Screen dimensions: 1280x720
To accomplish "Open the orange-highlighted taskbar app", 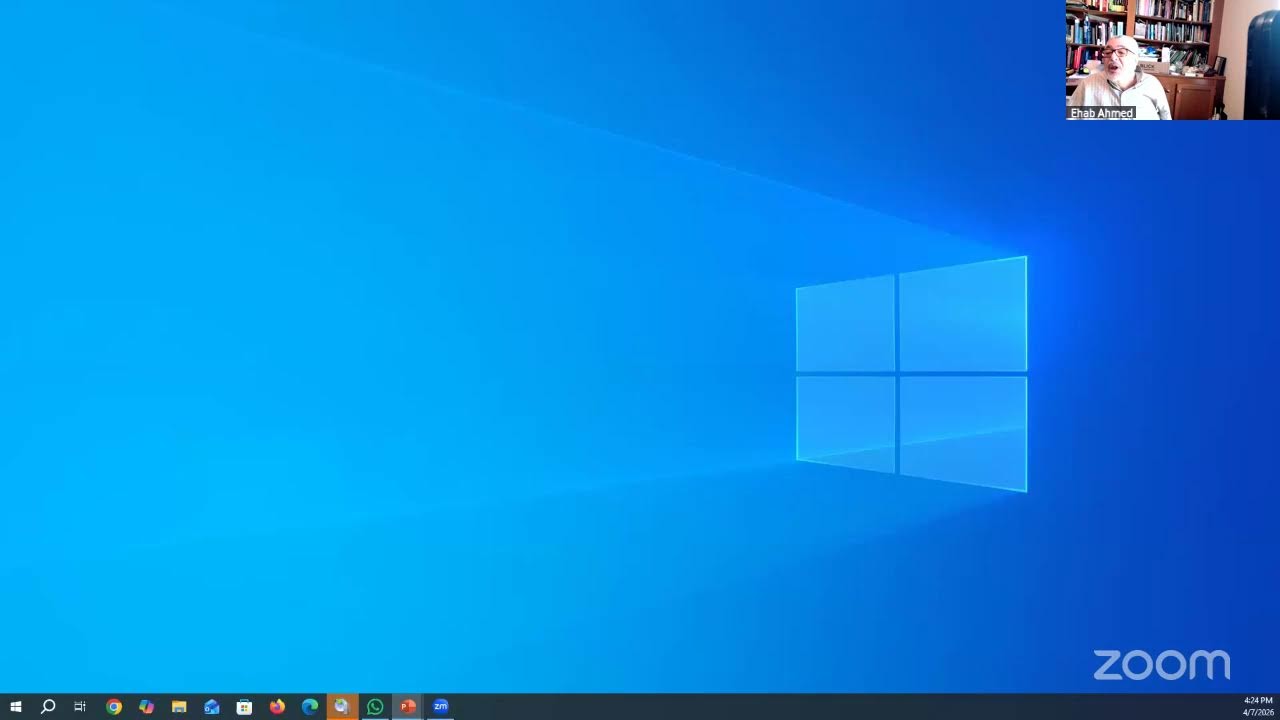I will tap(342, 707).
